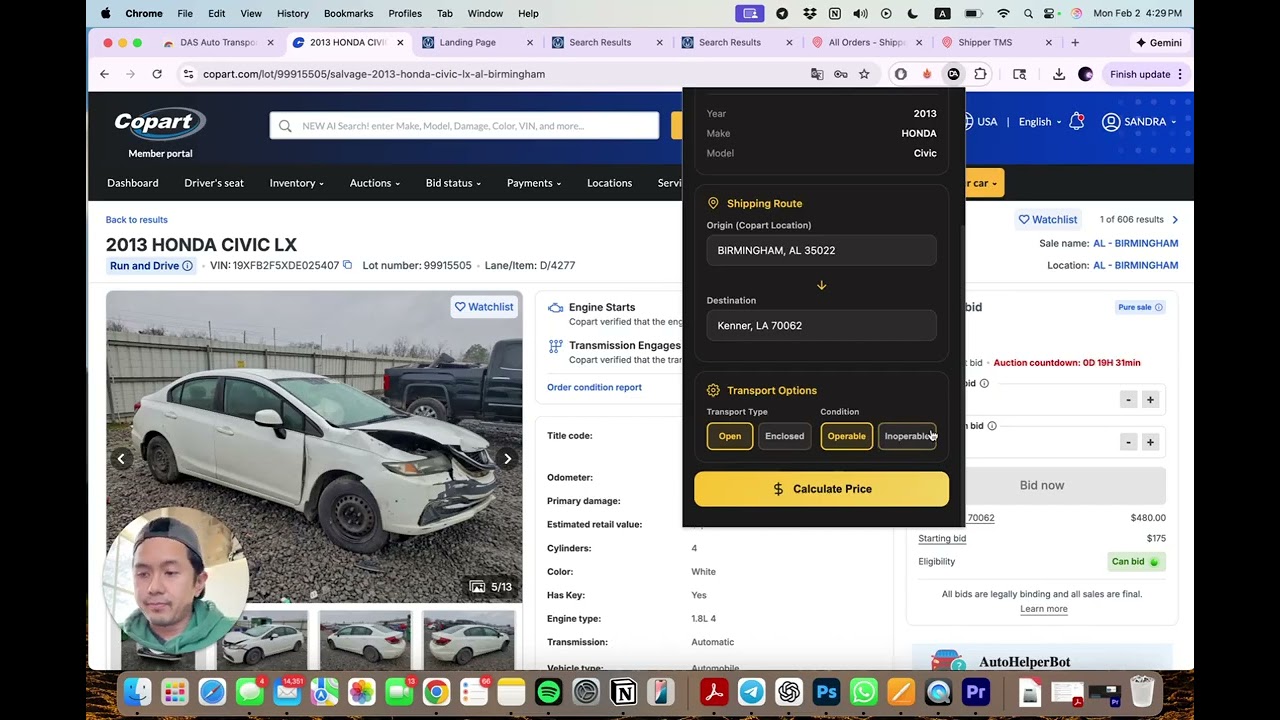Show Run and Drive info icon
Screen dimensions: 1280x720
pyautogui.click(x=187, y=266)
